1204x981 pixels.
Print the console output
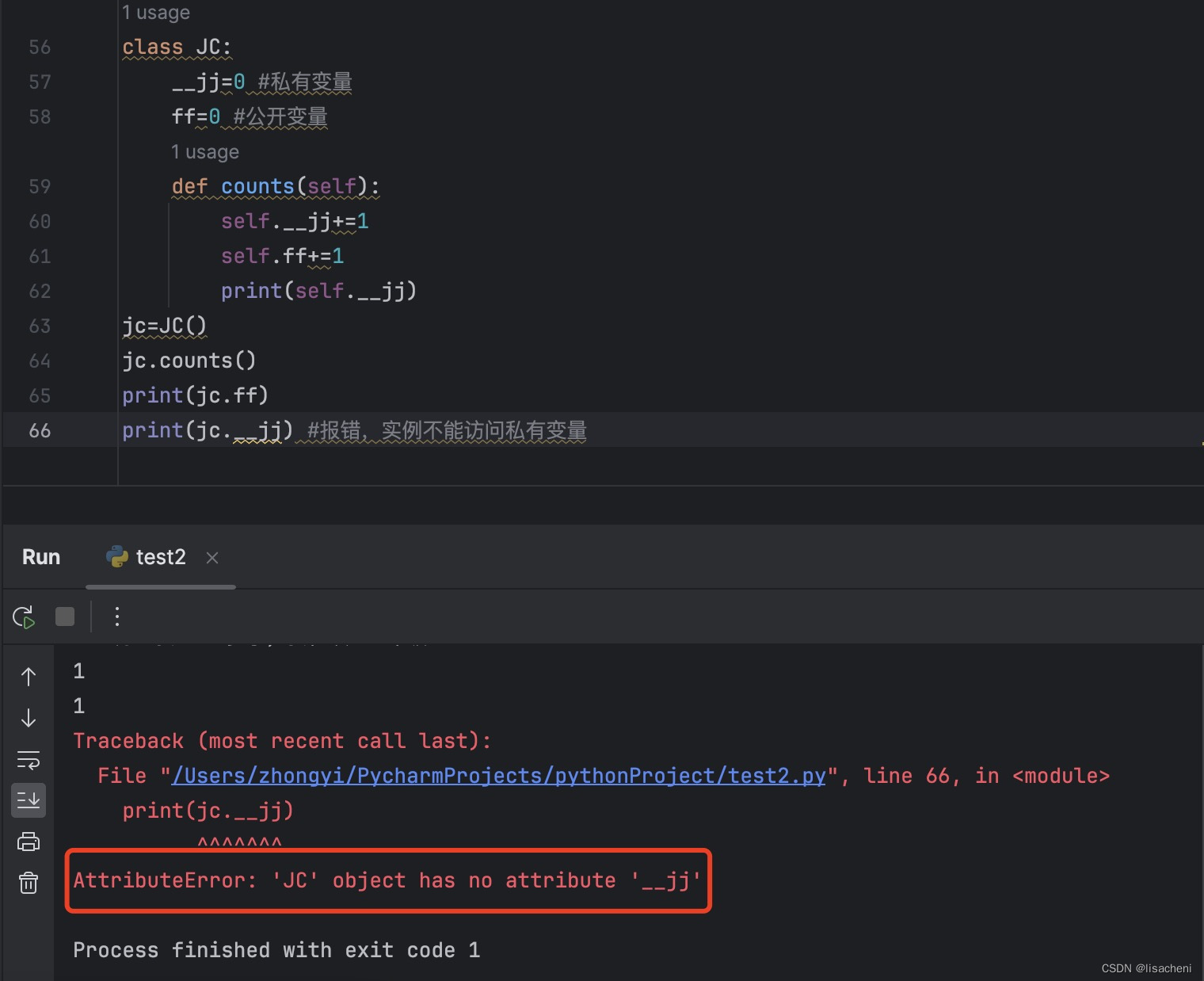pyautogui.click(x=29, y=842)
